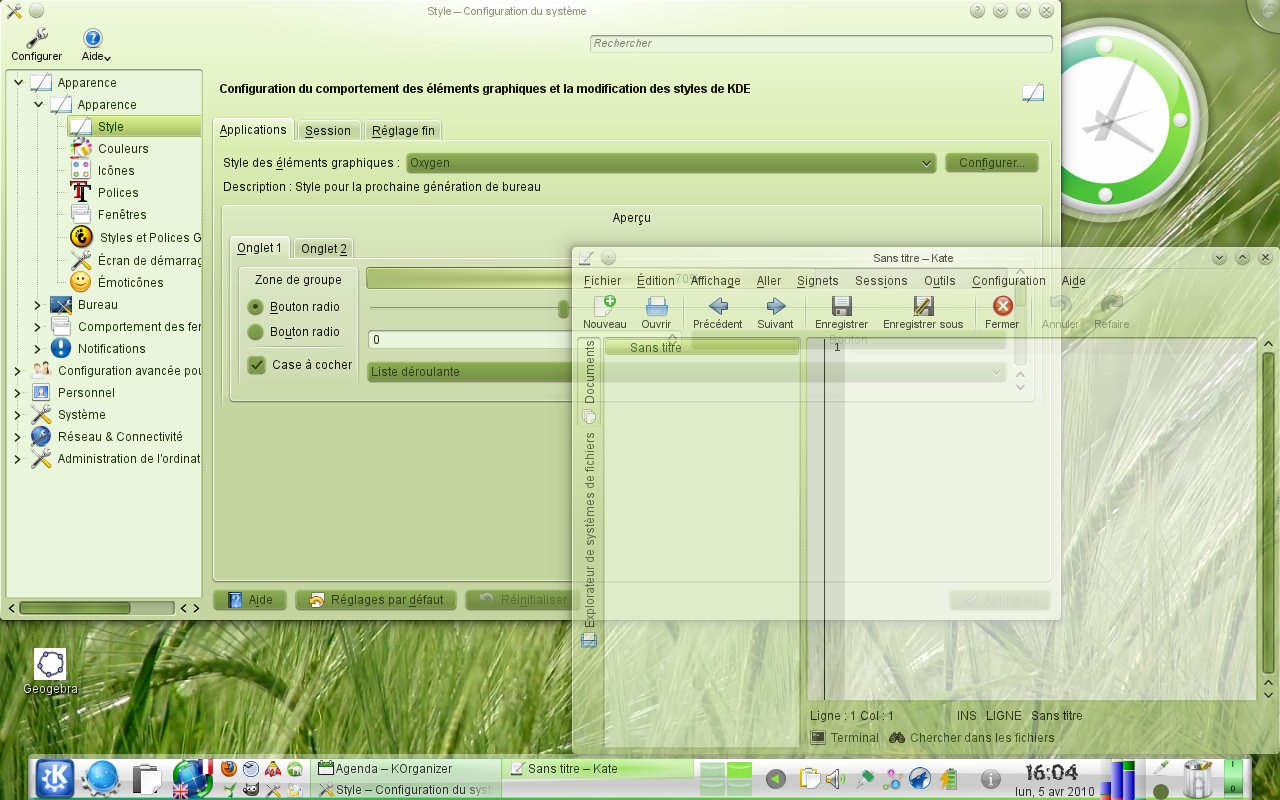This screenshot has height=800, width=1280.
Task: Click Nouveau document icon in Kate
Action: click(605, 306)
